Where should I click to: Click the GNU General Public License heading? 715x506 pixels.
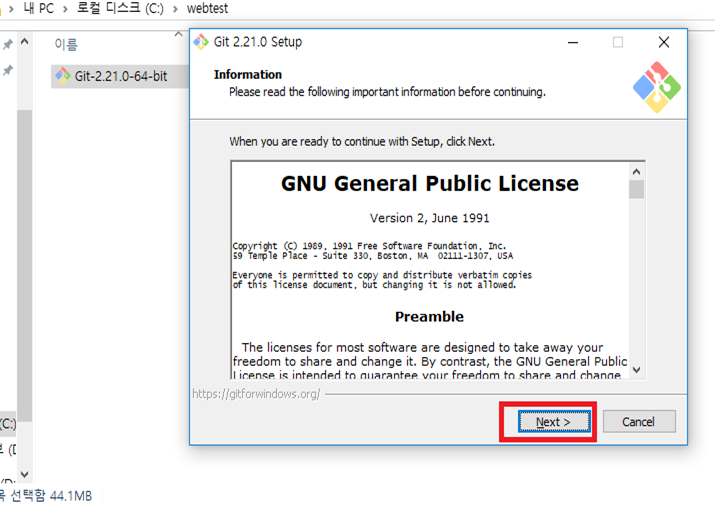pyautogui.click(x=430, y=184)
